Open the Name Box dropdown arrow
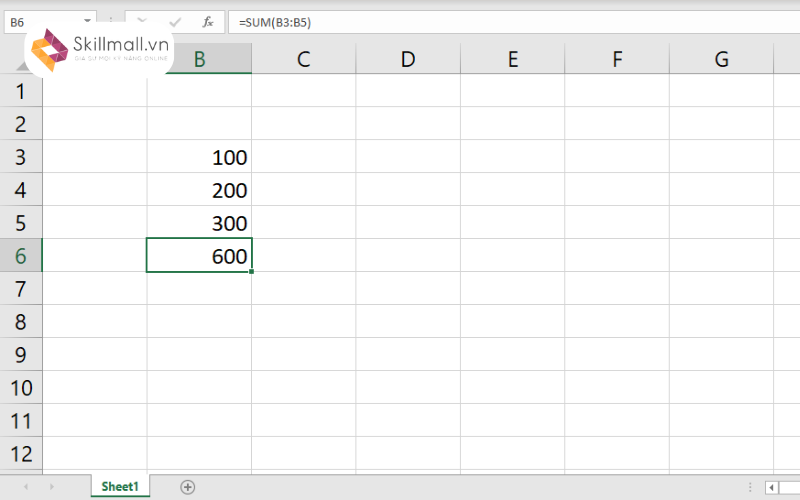This screenshot has height=500, width=800. pos(87,21)
